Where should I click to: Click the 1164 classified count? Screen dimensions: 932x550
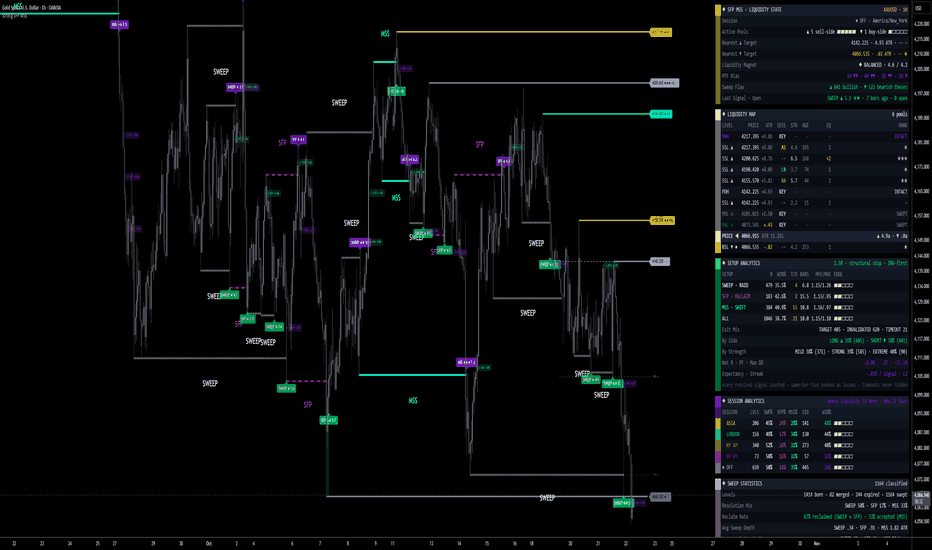click(x=891, y=484)
